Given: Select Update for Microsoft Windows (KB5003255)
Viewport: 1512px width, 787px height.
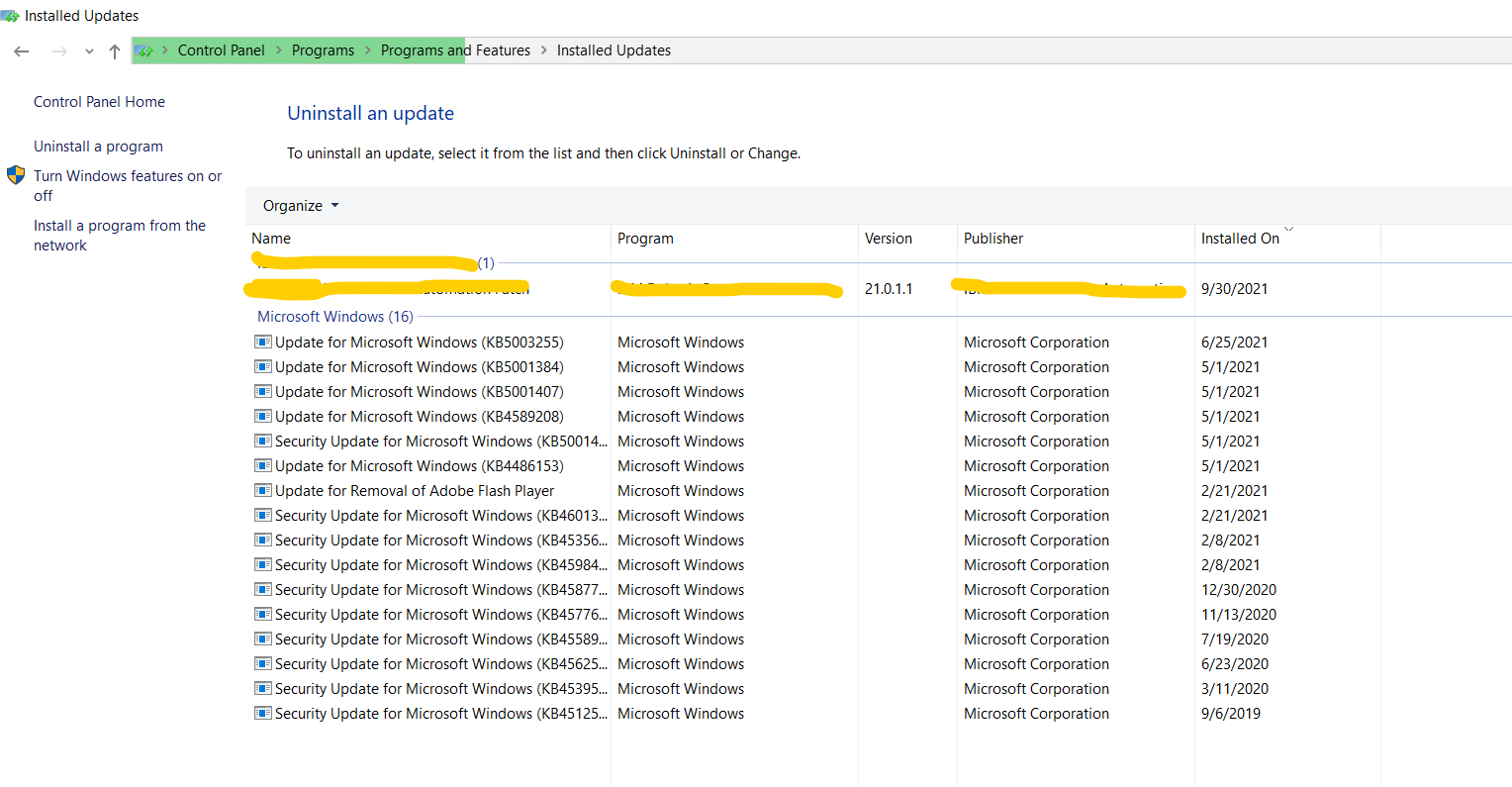Looking at the screenshot, I should [420, 343].
